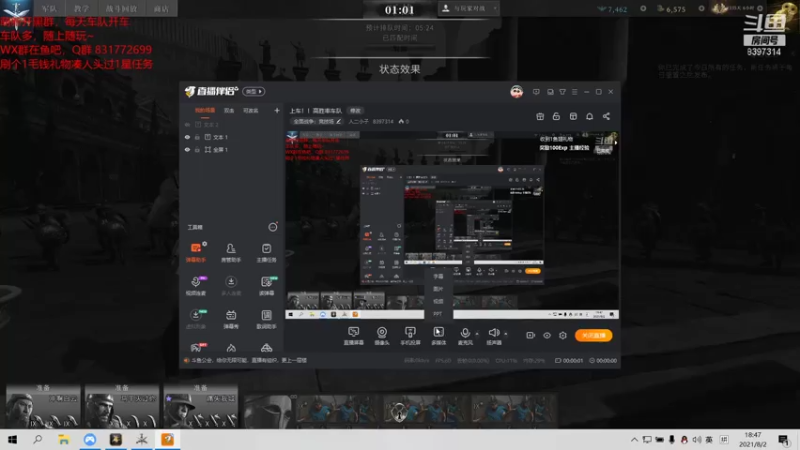This screenshot has width=800, height=450.
Task: Select the second scene tab
Action: pos(229,110)
